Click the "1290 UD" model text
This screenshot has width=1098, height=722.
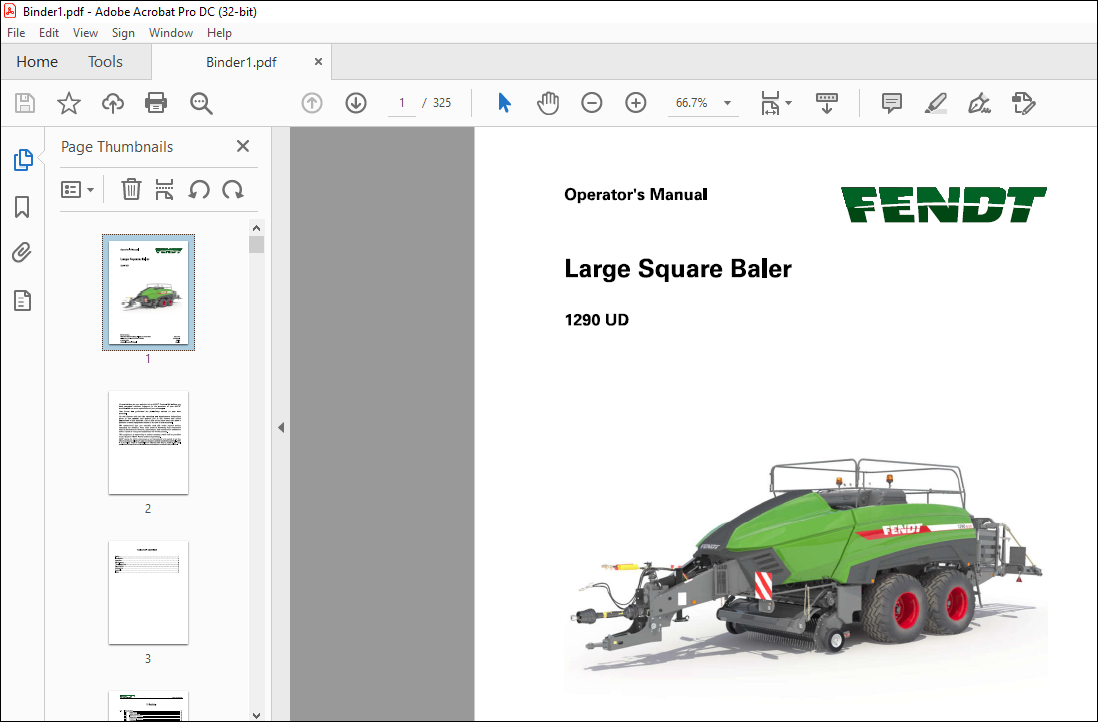point(597,320)
